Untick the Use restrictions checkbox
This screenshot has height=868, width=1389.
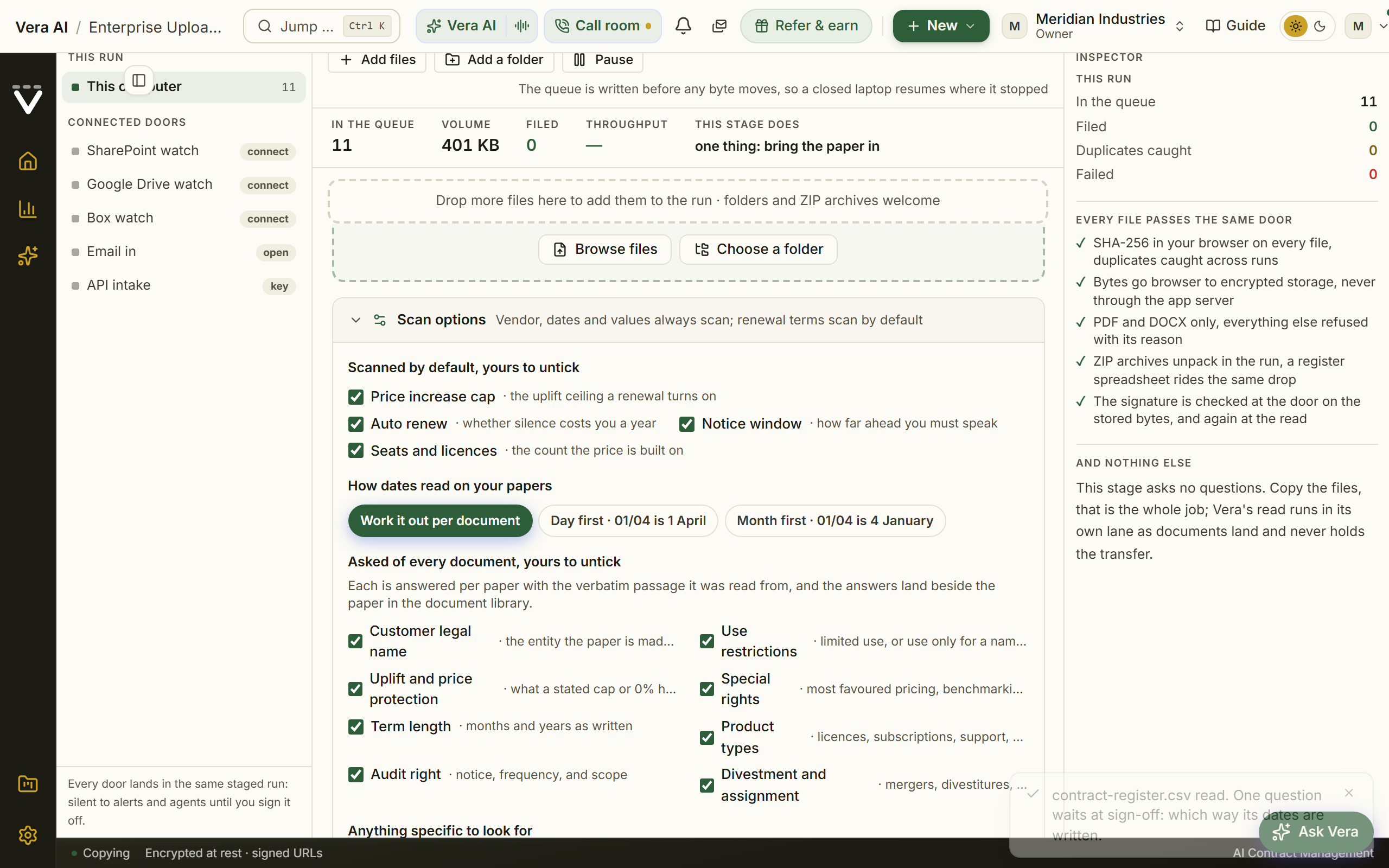tap(707, 641)
